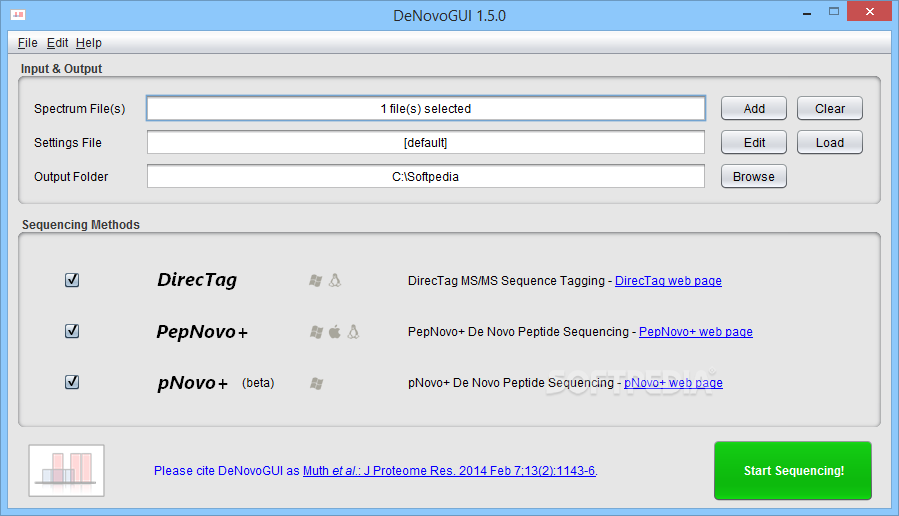Click the DeNovoGUI title bar app icon
899x516 pixels.
[x=18, y=14]
